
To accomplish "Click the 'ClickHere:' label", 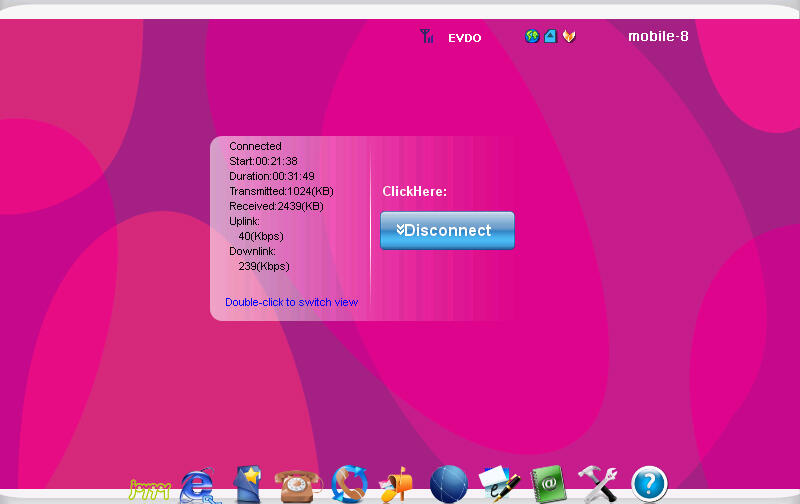I will (x=414, y=191).
